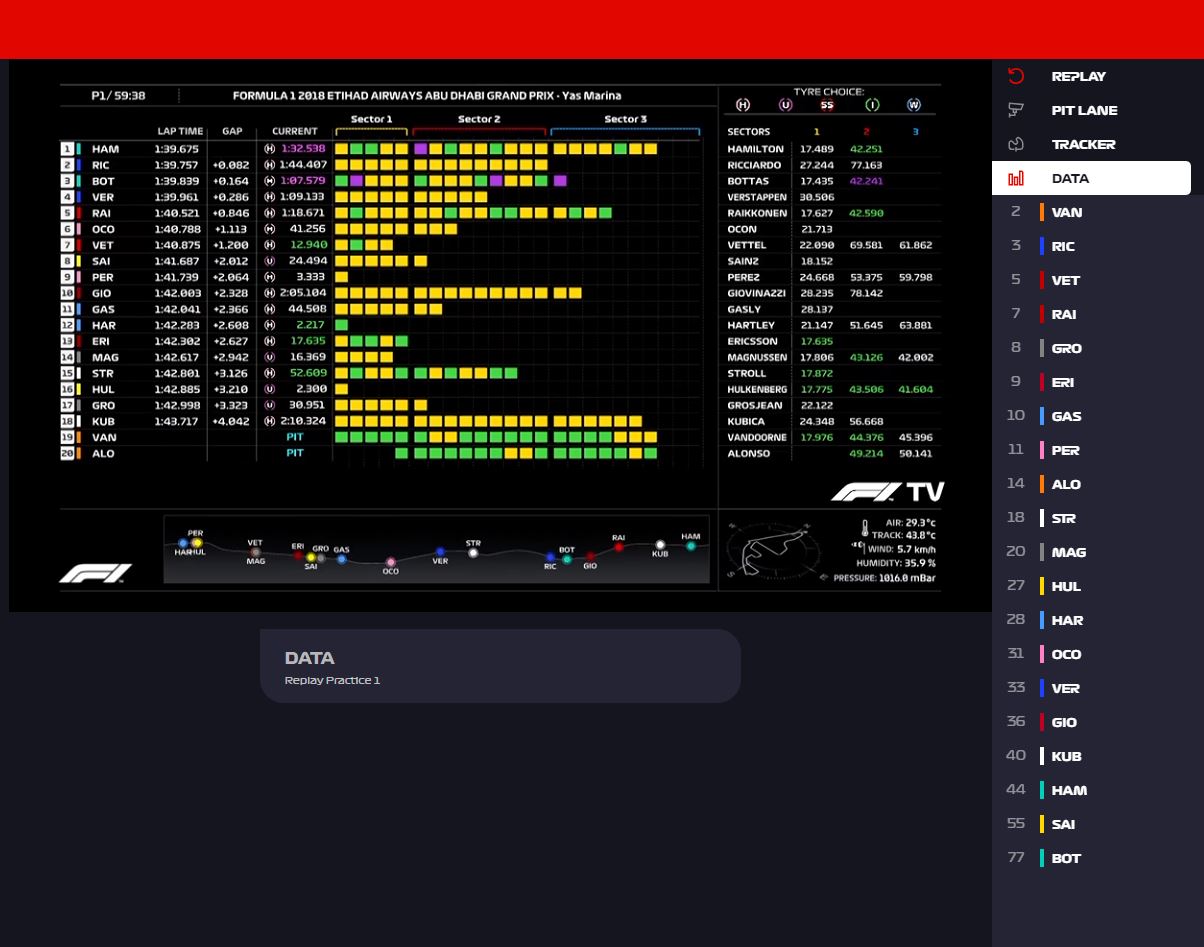Click the Replay circular arrow icon
1204x947 pixels.
click(1016, 76)
